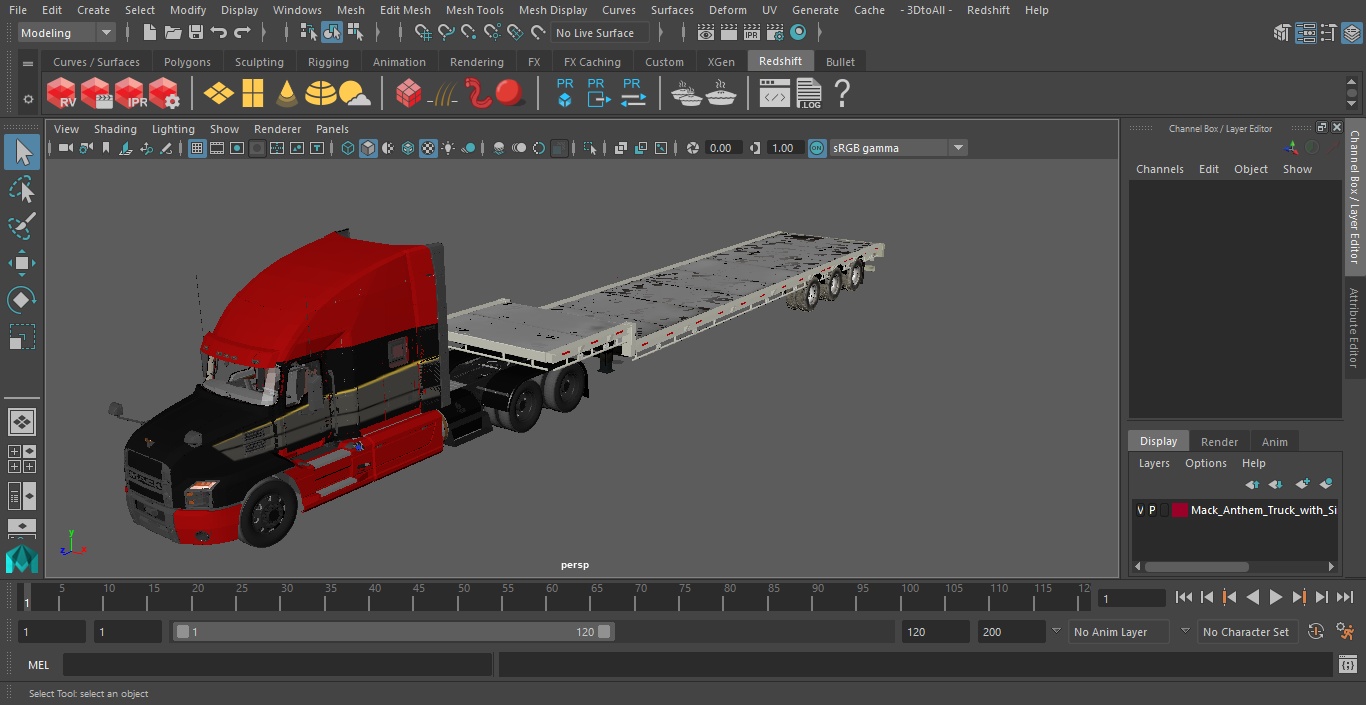
Task: Create Redshift sun and sky icon
Action: click(355, 94)
